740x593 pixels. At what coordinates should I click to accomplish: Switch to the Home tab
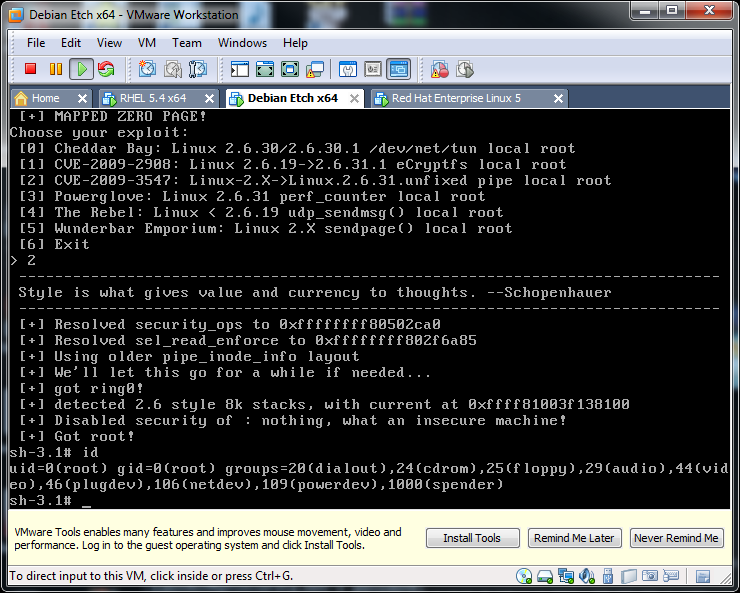(51, 98)
